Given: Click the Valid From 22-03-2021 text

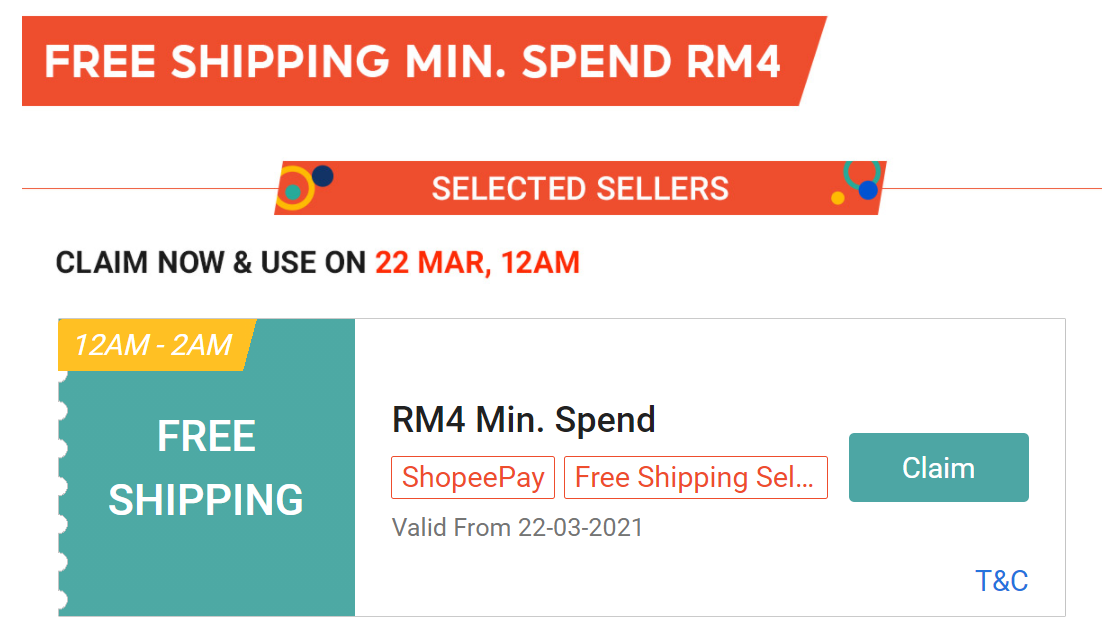Looking at the screenshot, I should pos(517,527).
